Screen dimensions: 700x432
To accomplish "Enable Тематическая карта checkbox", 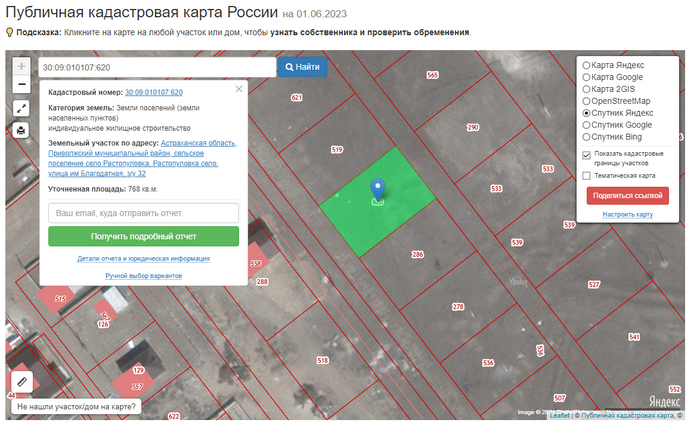I will coord(586,176).
